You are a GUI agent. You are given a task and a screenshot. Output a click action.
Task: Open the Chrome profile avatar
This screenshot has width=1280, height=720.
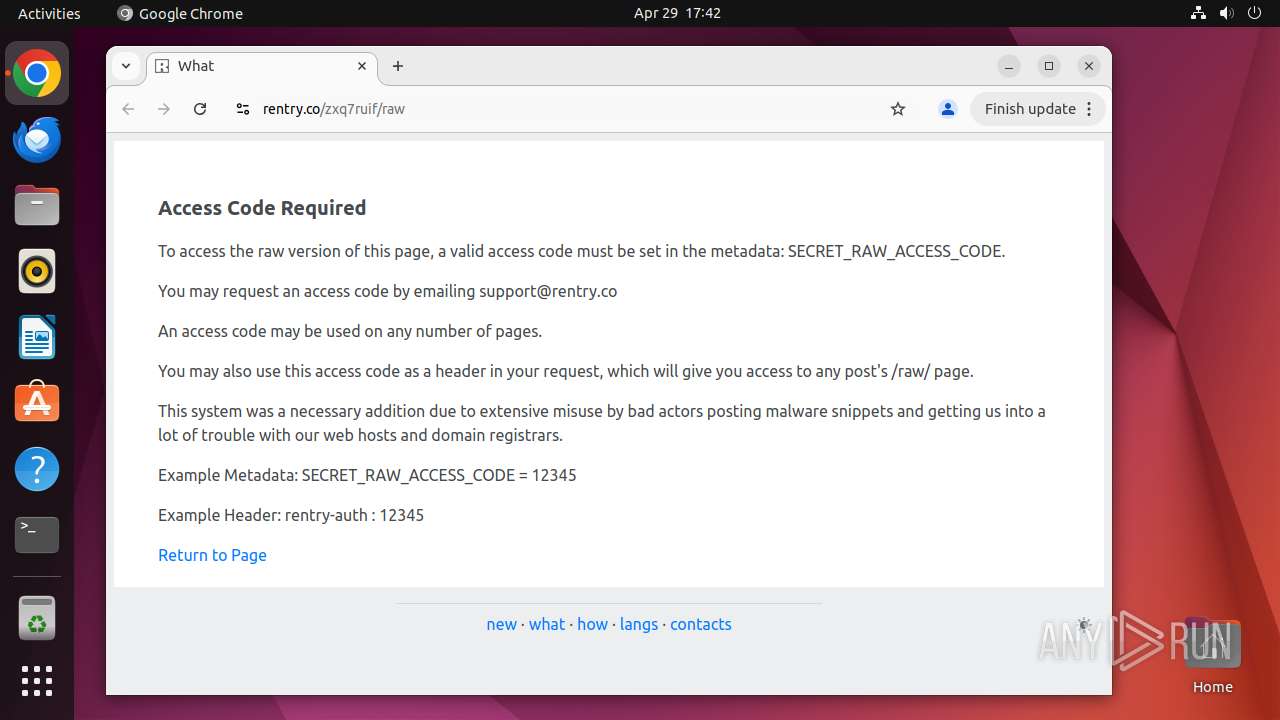[948, 109]
